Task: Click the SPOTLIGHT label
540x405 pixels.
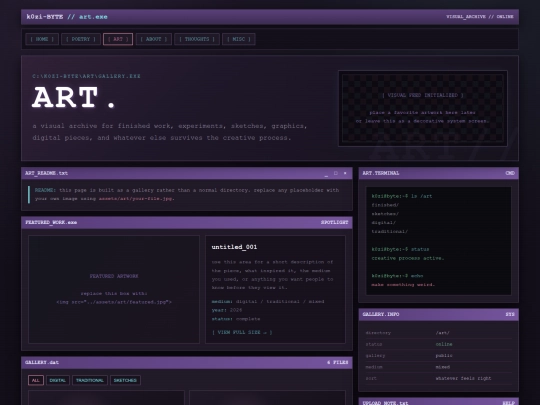Action: (x=334, y=222)
